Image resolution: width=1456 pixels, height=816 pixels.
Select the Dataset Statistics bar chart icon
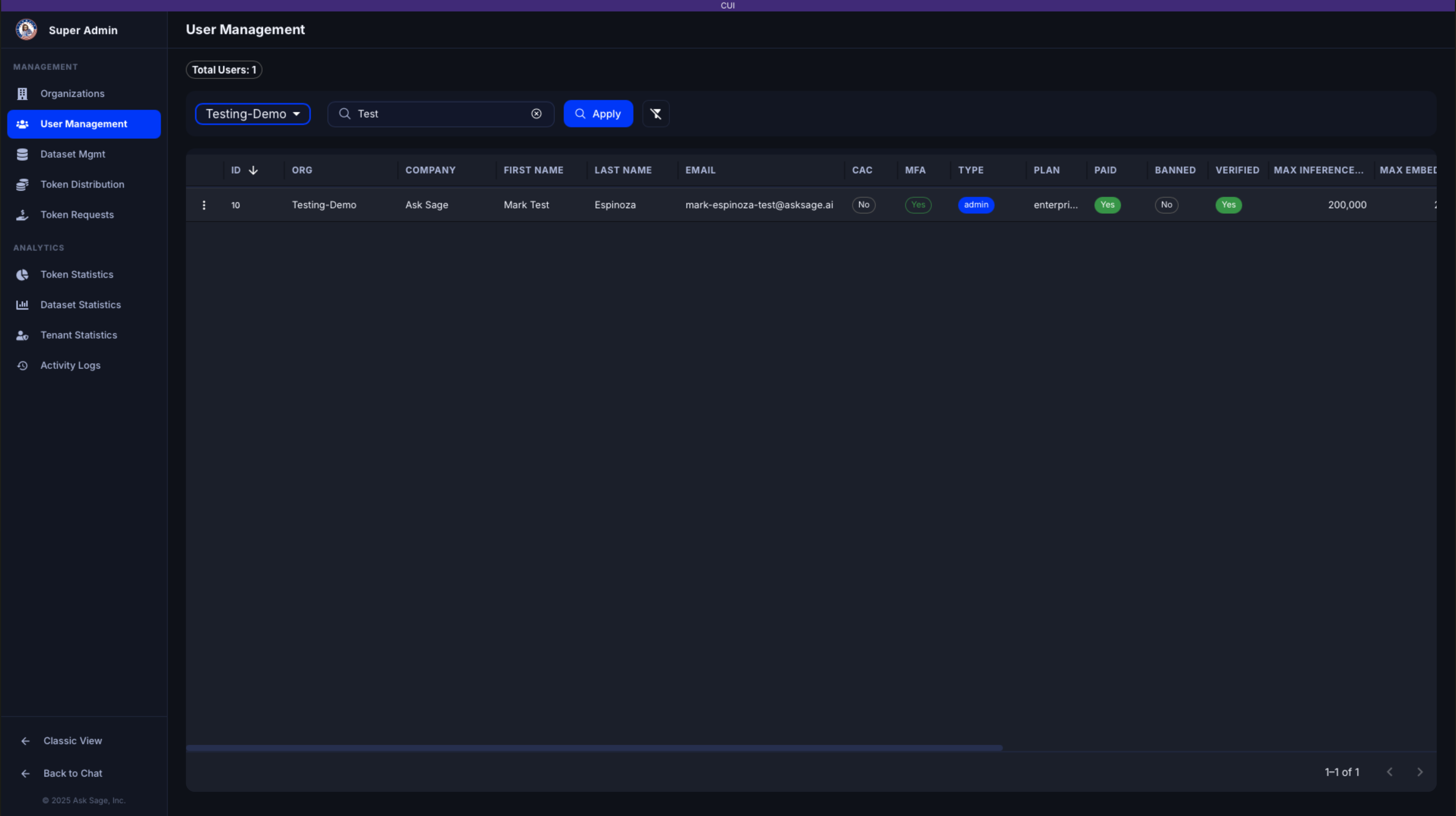tap(22, 305)
